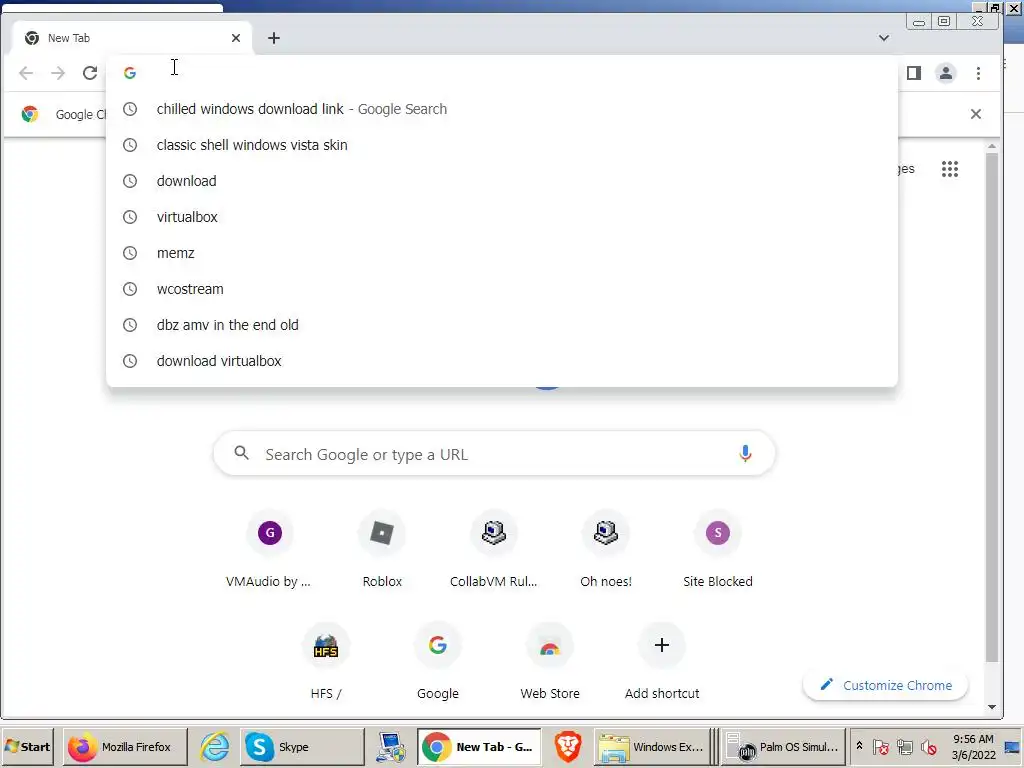Click the page vertical scrollbar thumb
1024x768 pixels.
[991, 408]
